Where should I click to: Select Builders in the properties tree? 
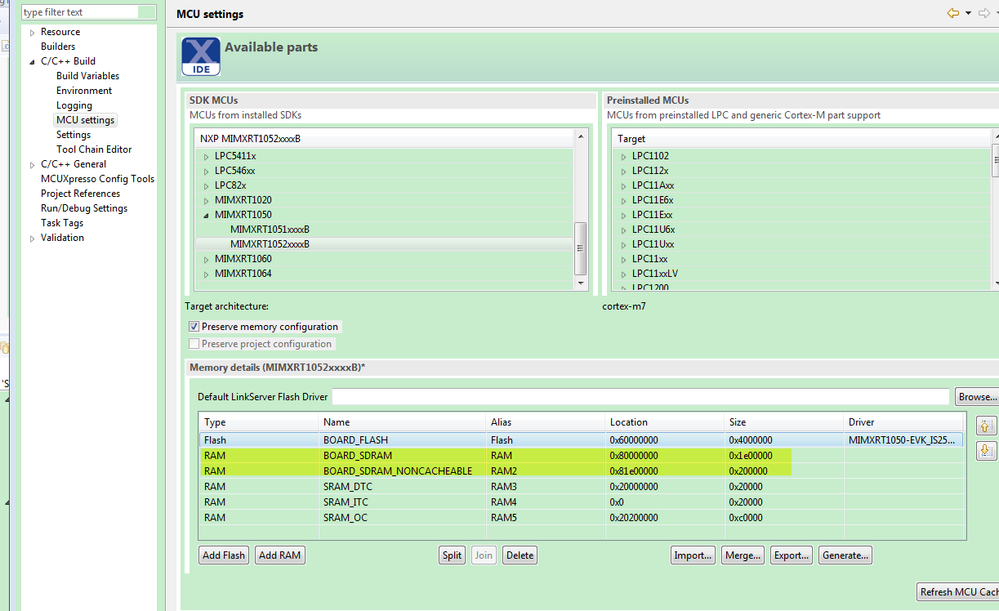click(58, 47)
